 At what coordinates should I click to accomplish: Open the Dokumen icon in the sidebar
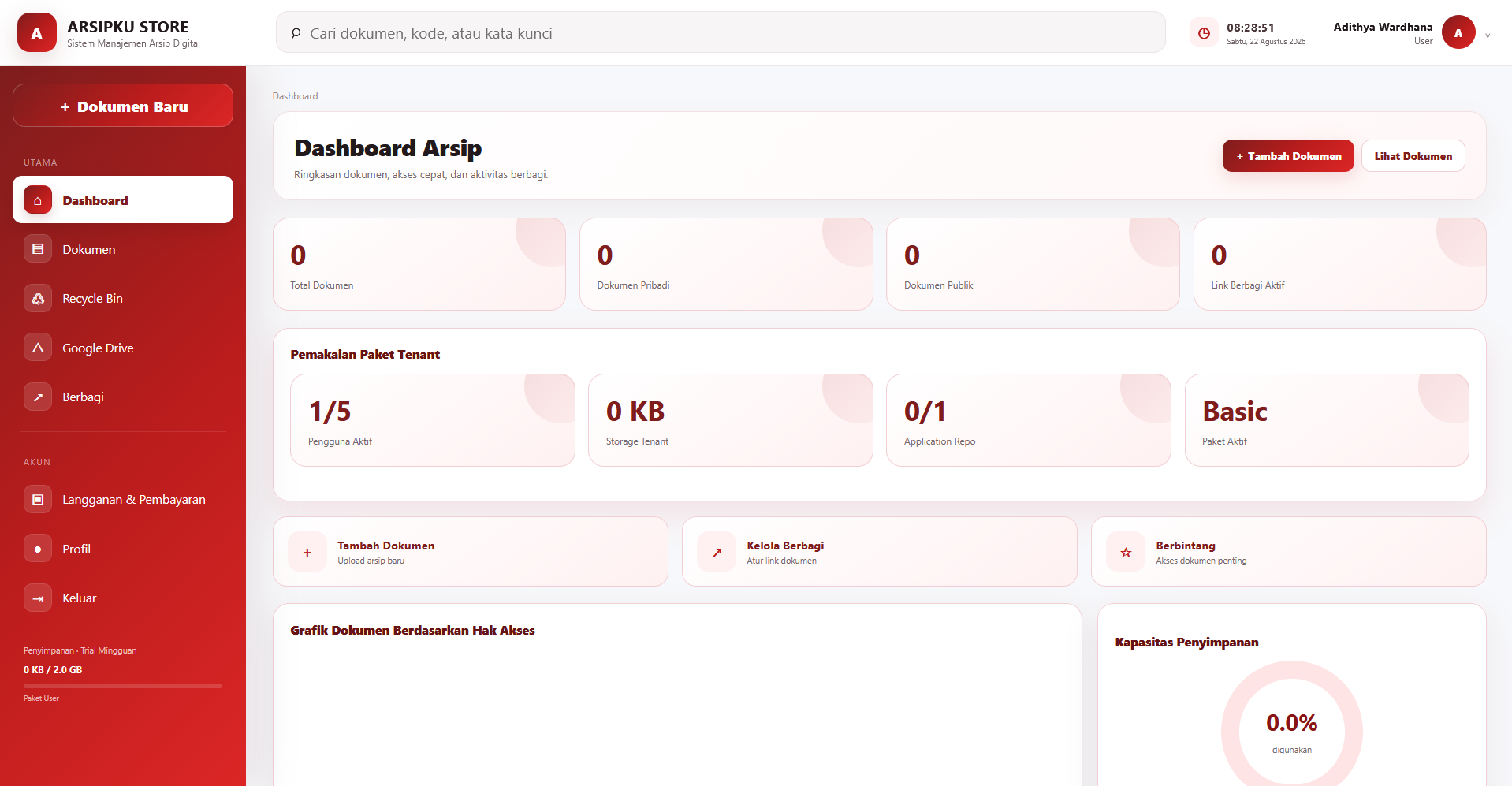click(38, 249)
